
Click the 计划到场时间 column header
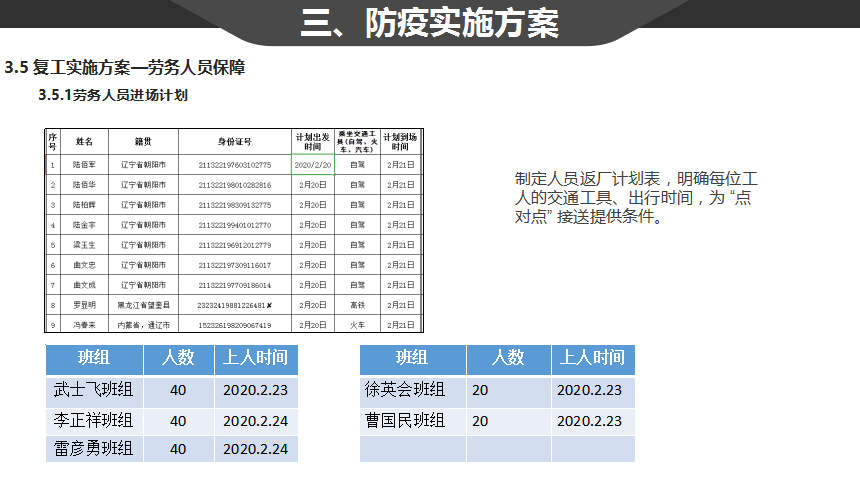coord(400,142)
